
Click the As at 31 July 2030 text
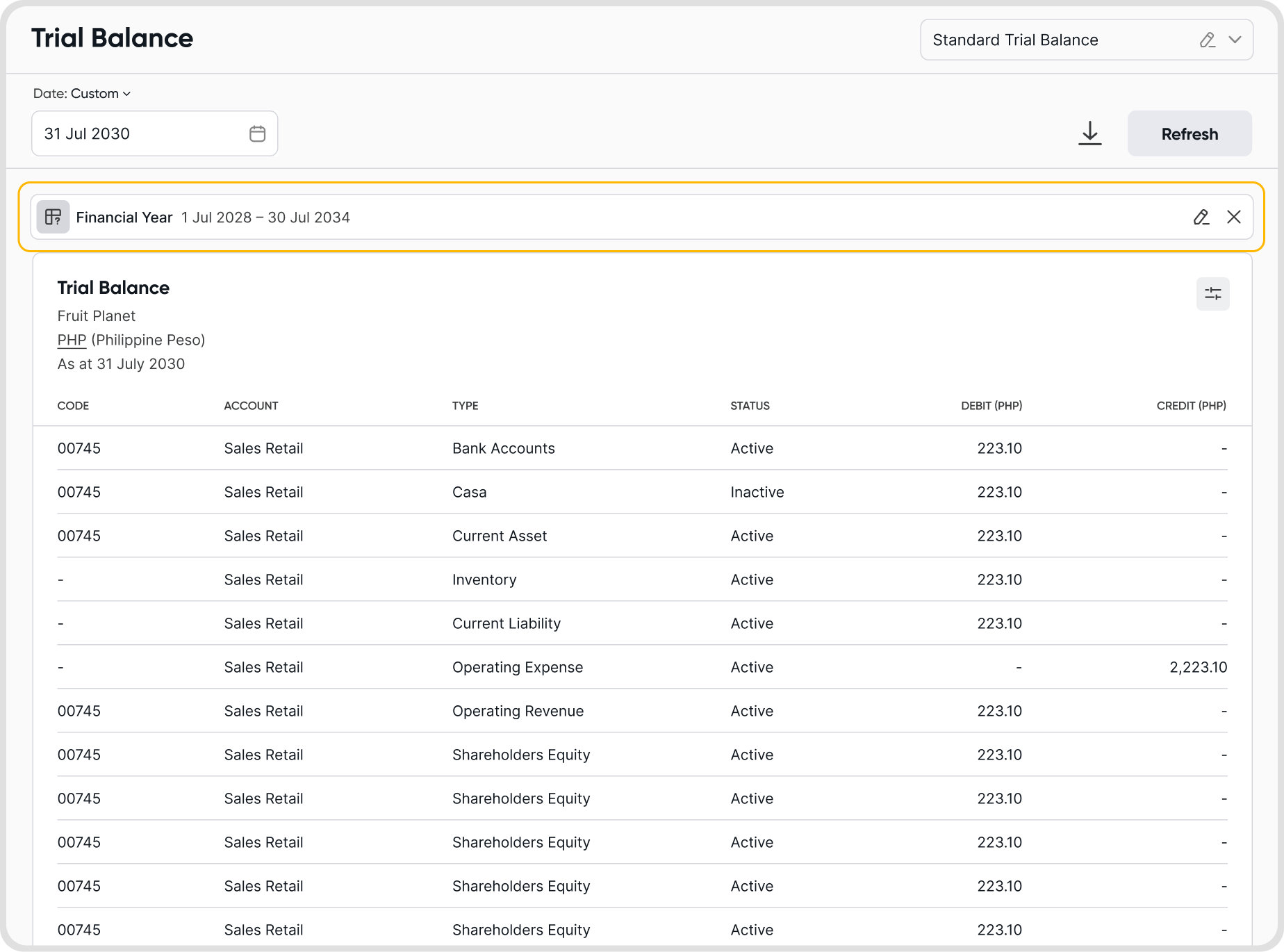point(121,364)
